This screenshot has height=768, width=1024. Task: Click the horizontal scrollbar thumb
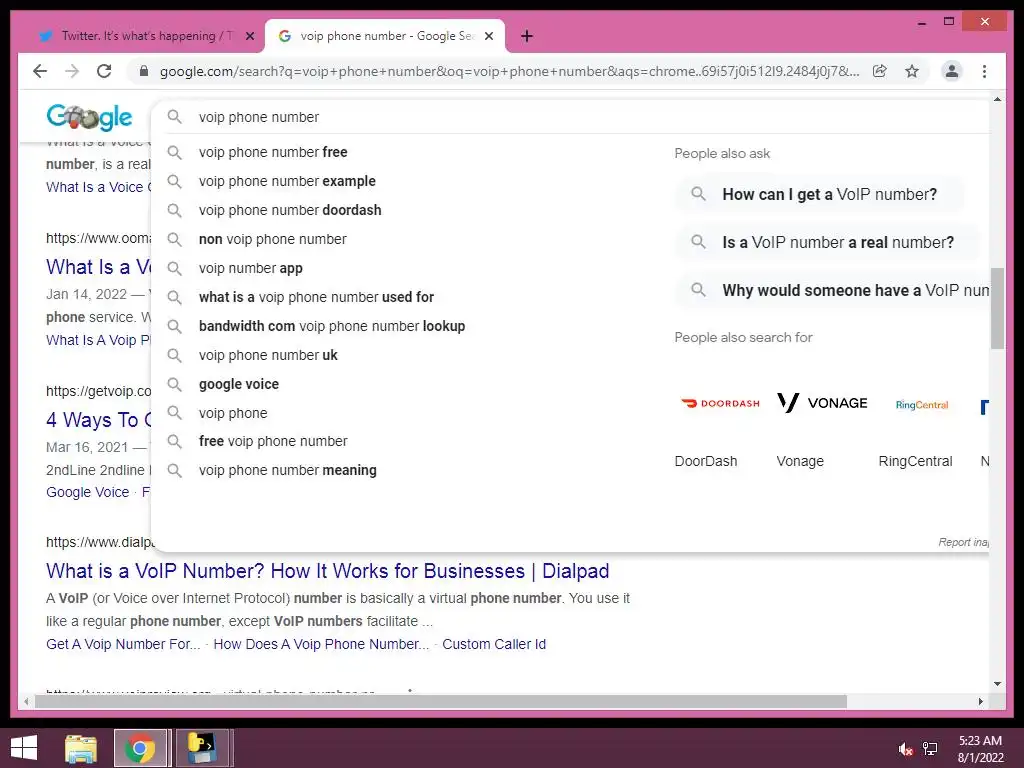point(441,701)
